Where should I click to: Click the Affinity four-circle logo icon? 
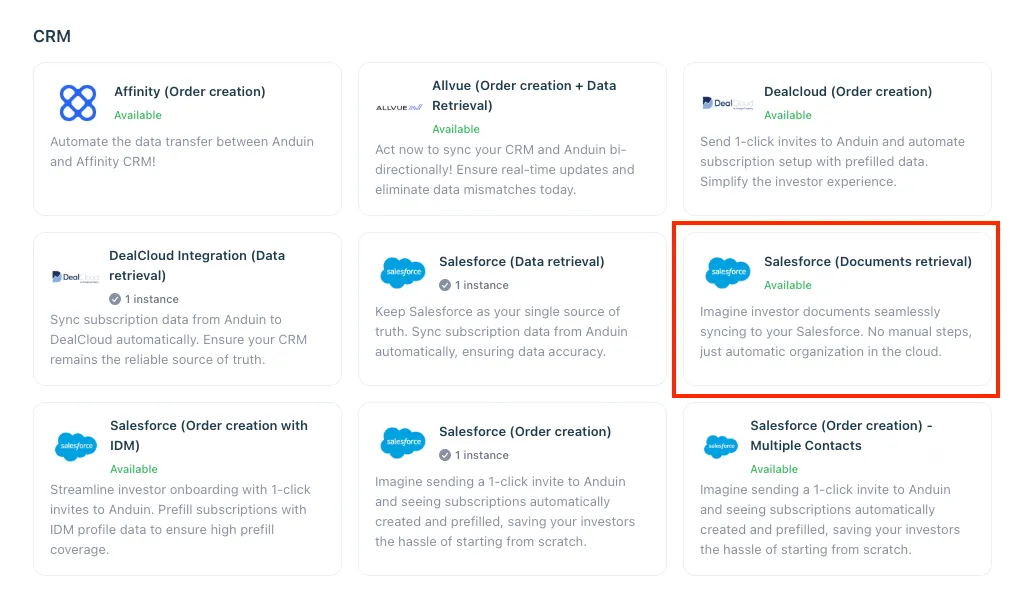coord(78,103)
